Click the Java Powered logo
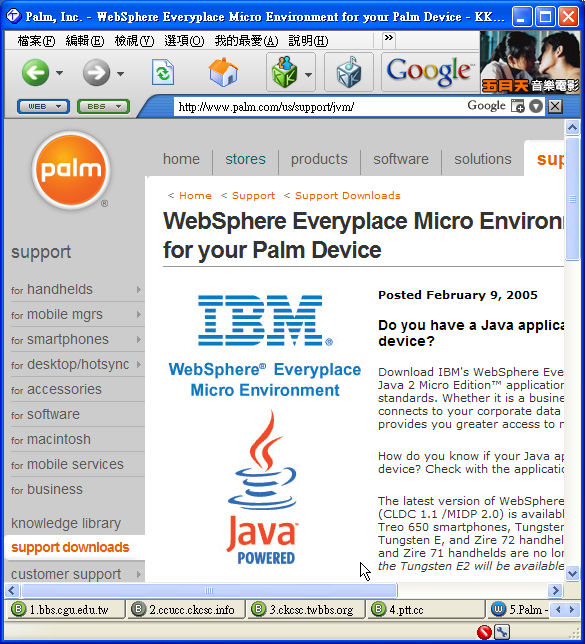Screen dimensions: 585x644 263,488
